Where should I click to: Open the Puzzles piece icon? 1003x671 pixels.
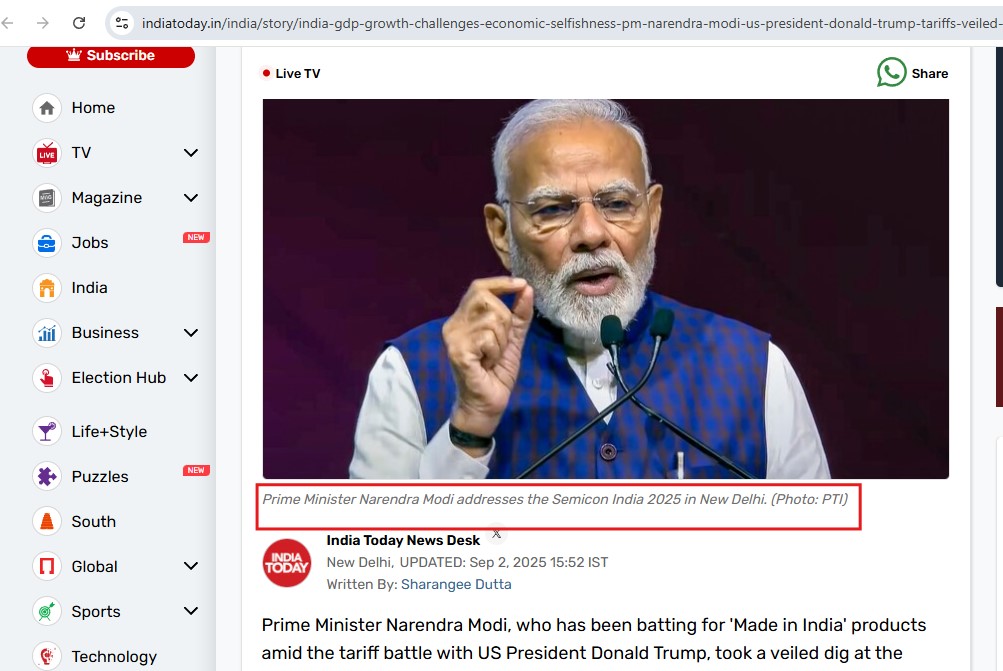pyautogui.click(x=46, y=477)
